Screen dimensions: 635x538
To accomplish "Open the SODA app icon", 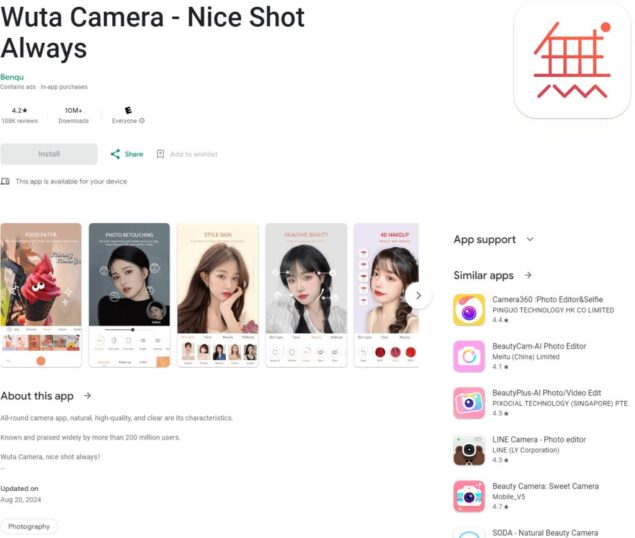I will point(469,533).
